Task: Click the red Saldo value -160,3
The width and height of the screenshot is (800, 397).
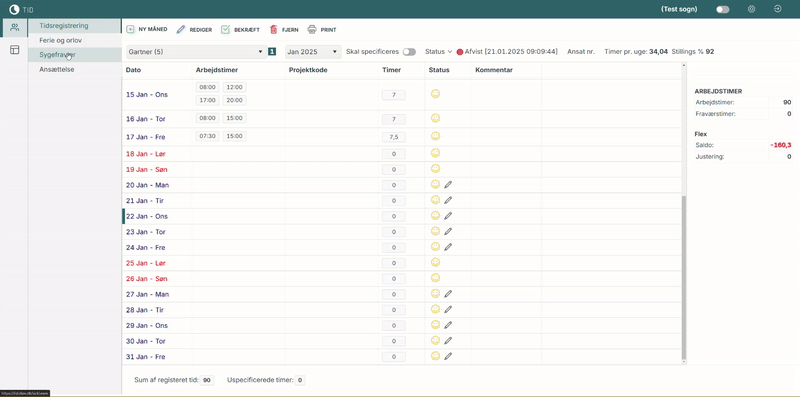Action: click(x=781, y=145)
